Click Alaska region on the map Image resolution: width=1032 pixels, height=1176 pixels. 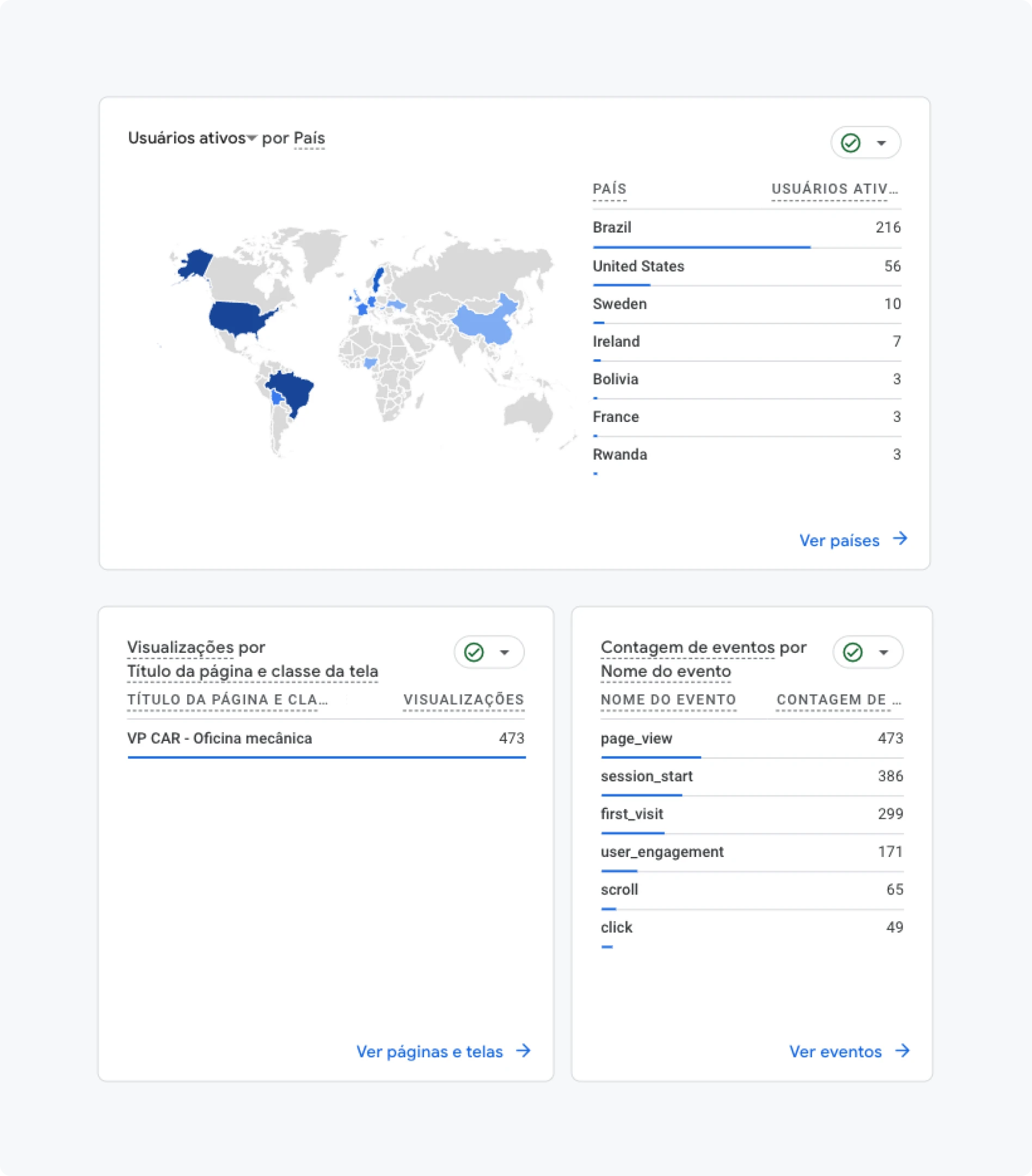195,264
